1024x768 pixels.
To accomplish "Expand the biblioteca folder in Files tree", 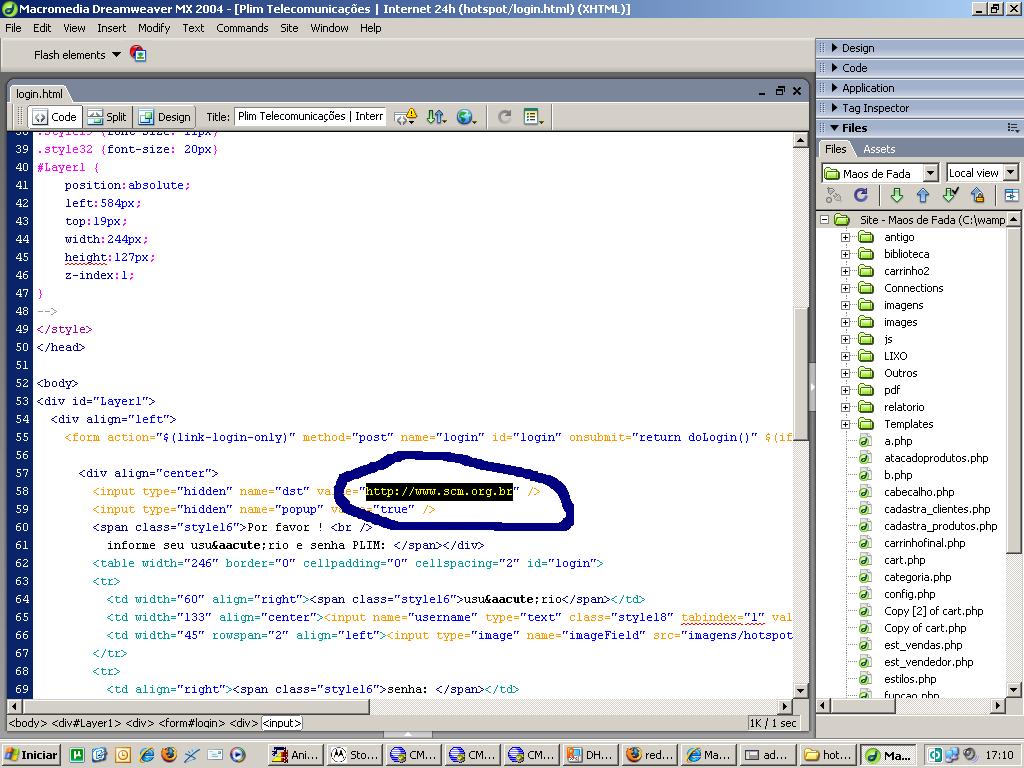I will point(845,254).
